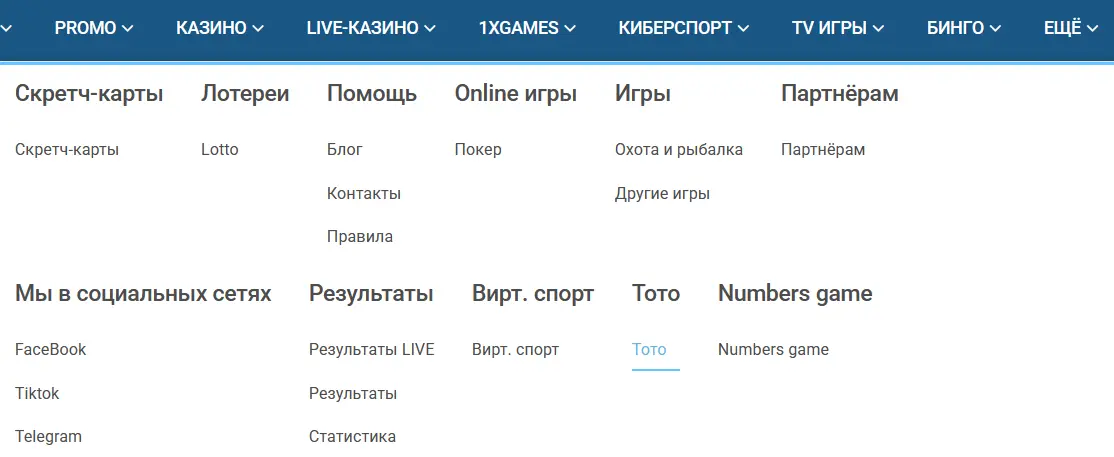1114x457 pixels.
Task: Open the Покер link
Action: 478,150
